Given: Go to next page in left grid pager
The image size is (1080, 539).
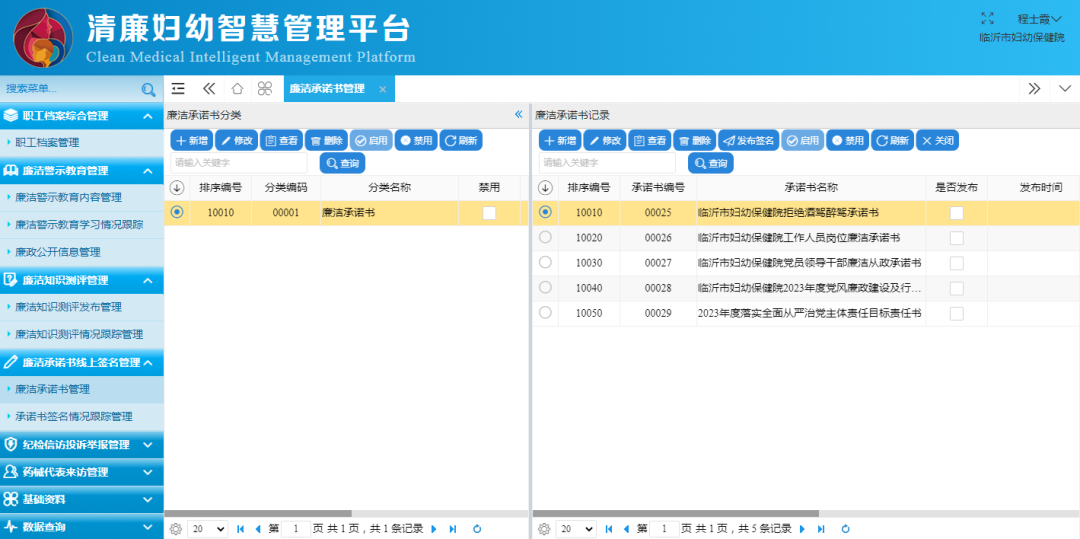Looking at the screenshot, I should point(434,529).
